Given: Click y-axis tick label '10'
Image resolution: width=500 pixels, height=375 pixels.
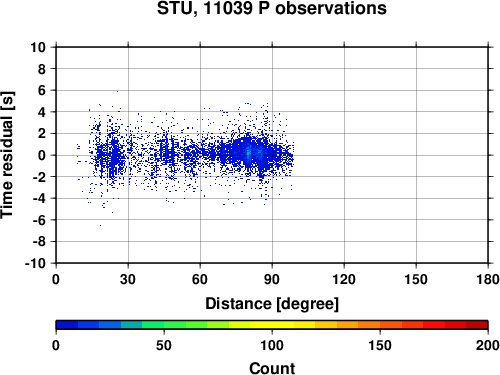Looking at the screenshot, I should point(38,47).
